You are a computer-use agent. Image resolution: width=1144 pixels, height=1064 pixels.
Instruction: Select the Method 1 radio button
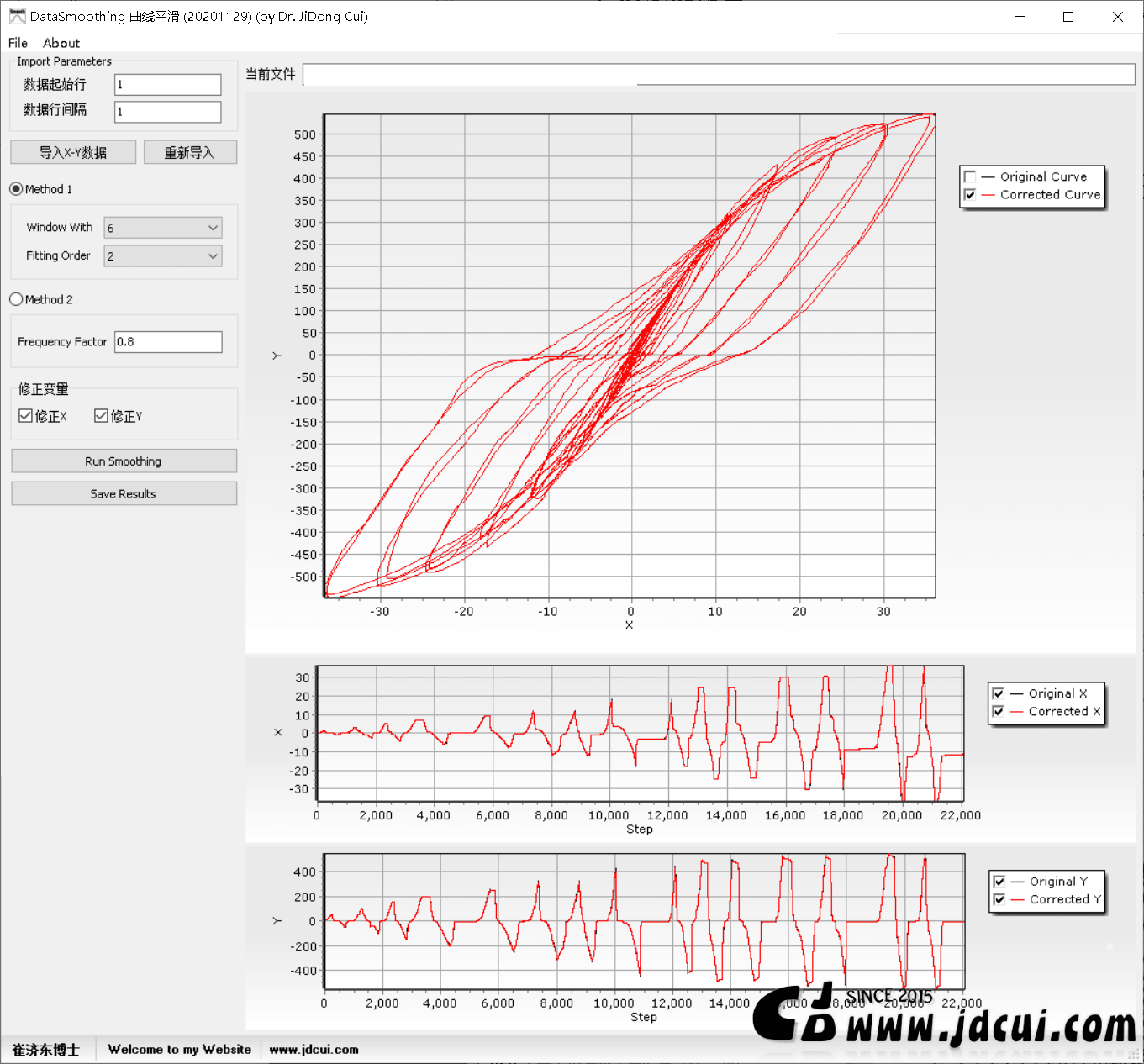16,189
